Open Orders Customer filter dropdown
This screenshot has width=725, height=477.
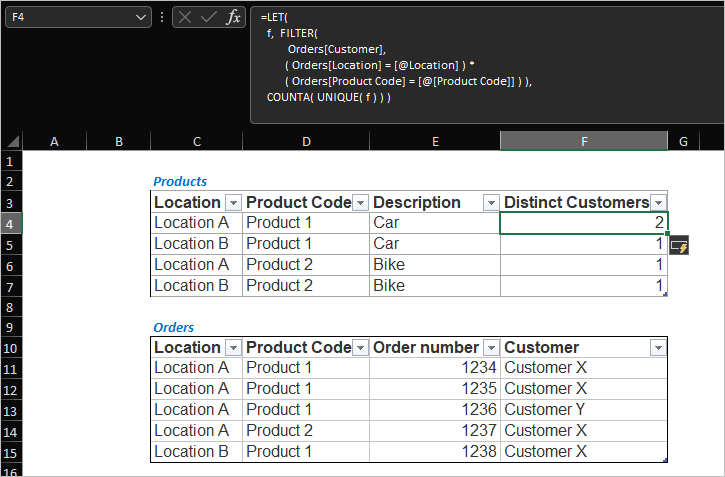[657, 348]
